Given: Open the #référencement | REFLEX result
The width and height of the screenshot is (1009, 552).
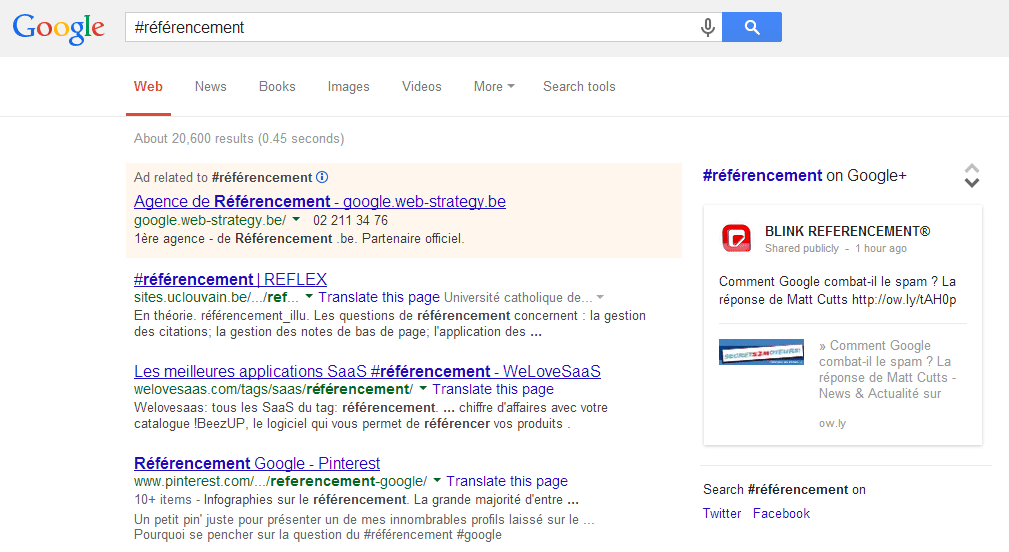Looking at the screenshot, I should [230, 279].
